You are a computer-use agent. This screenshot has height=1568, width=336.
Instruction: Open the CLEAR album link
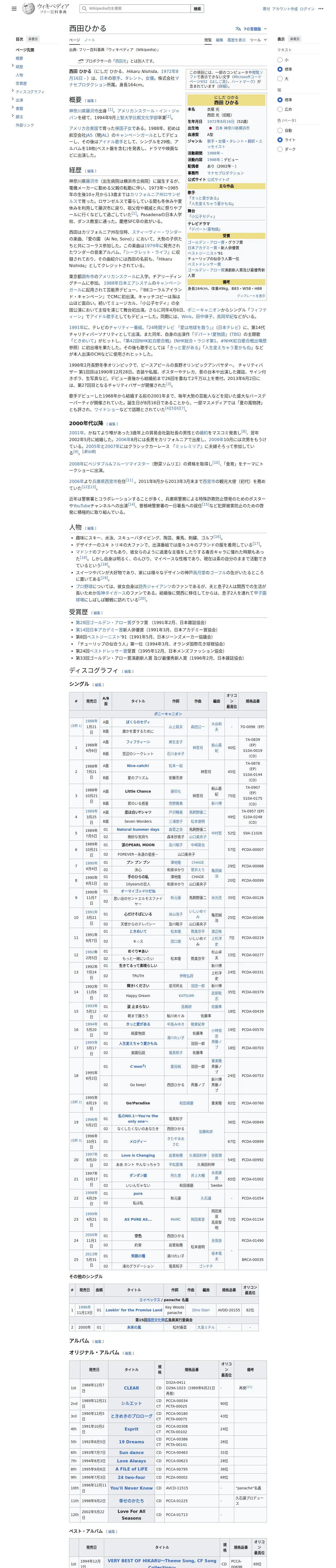[131, 1388]
